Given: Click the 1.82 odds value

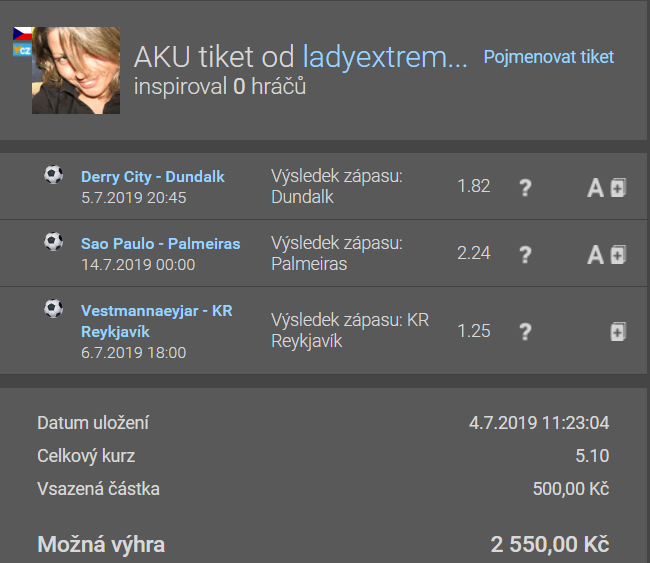Looking at the screenshot, I should [473, 186].
